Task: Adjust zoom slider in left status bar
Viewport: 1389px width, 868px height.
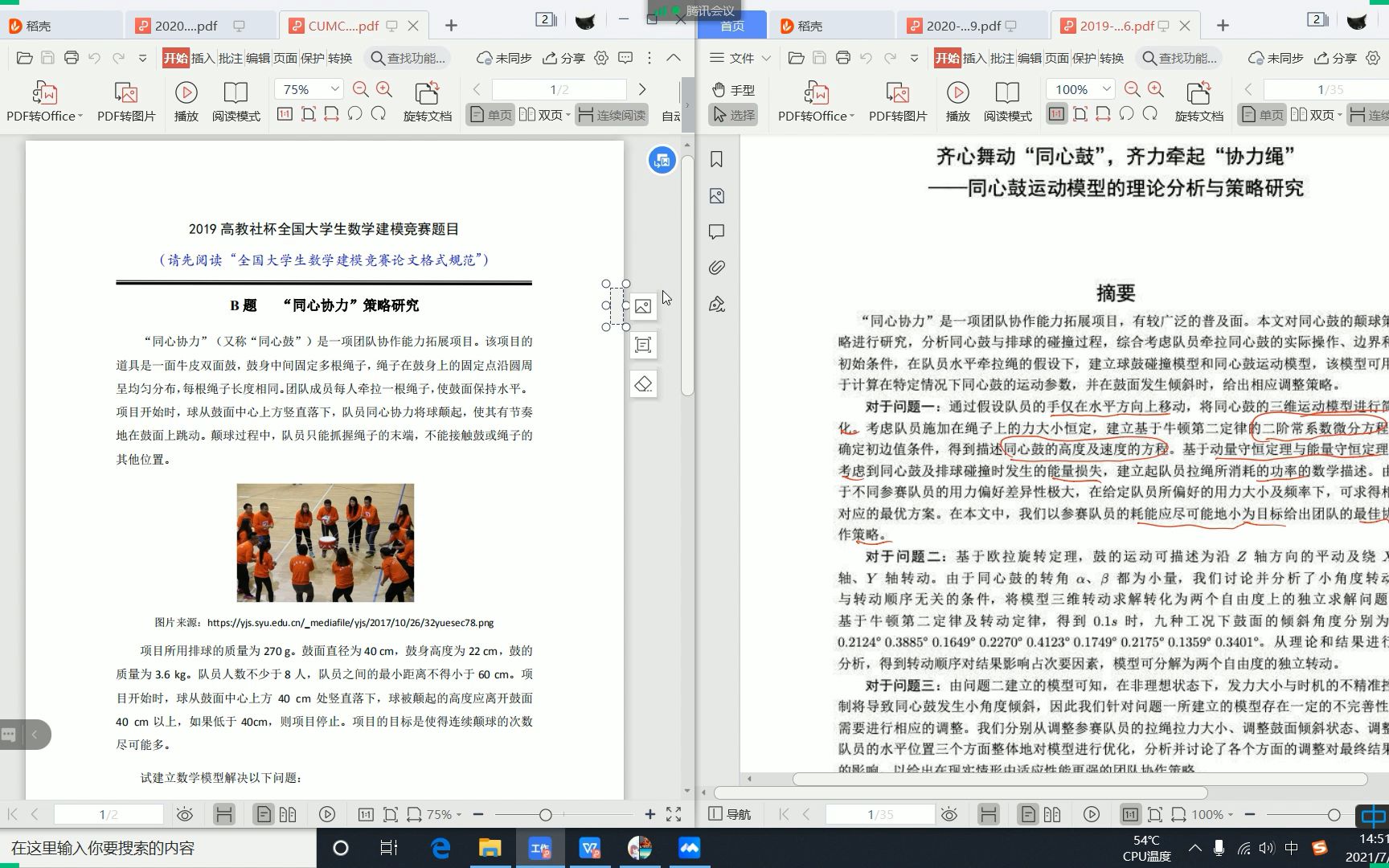Action: click(545, 814)
